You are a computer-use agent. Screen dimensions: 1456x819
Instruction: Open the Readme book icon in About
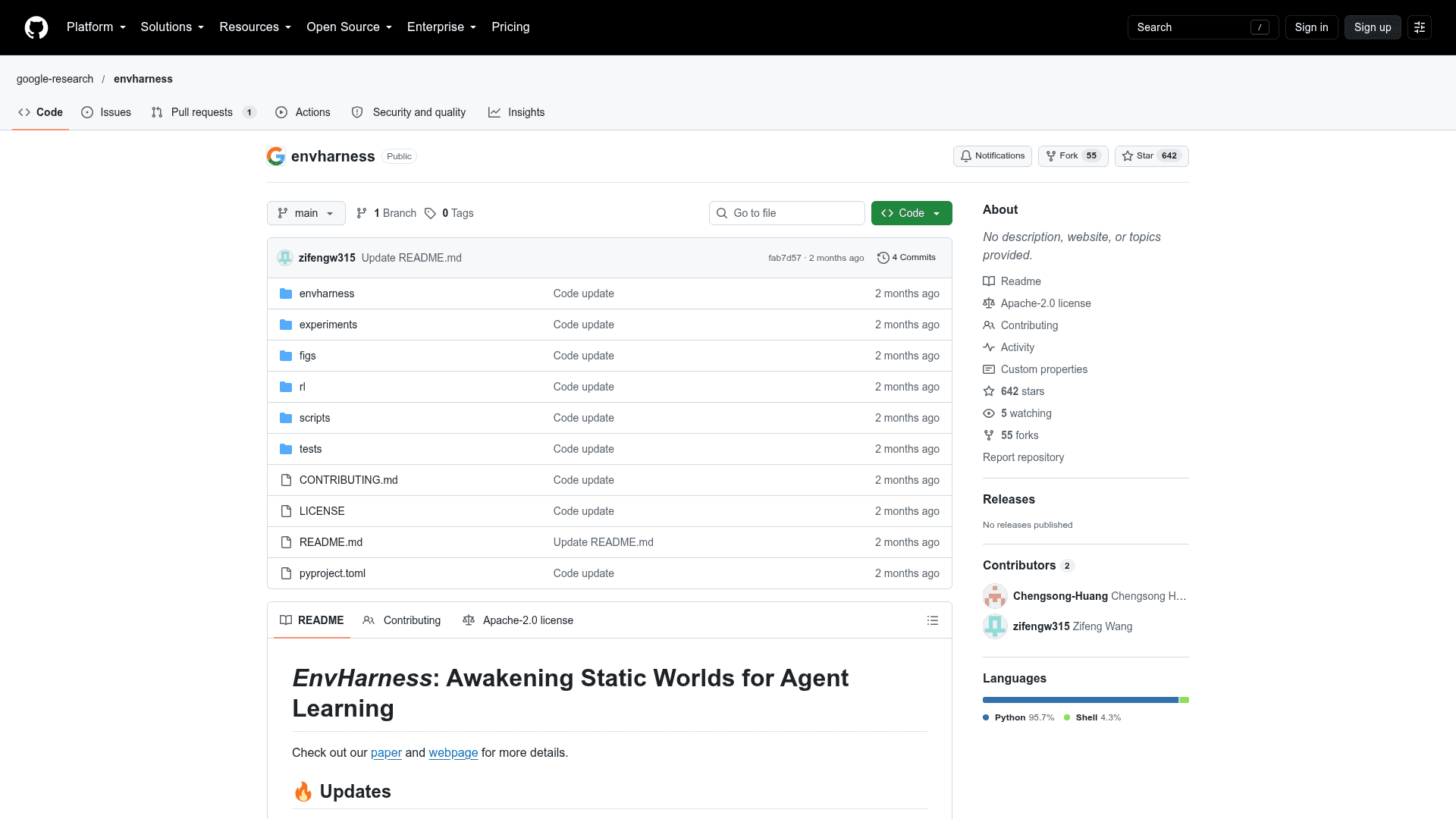[x=989, y=281]
